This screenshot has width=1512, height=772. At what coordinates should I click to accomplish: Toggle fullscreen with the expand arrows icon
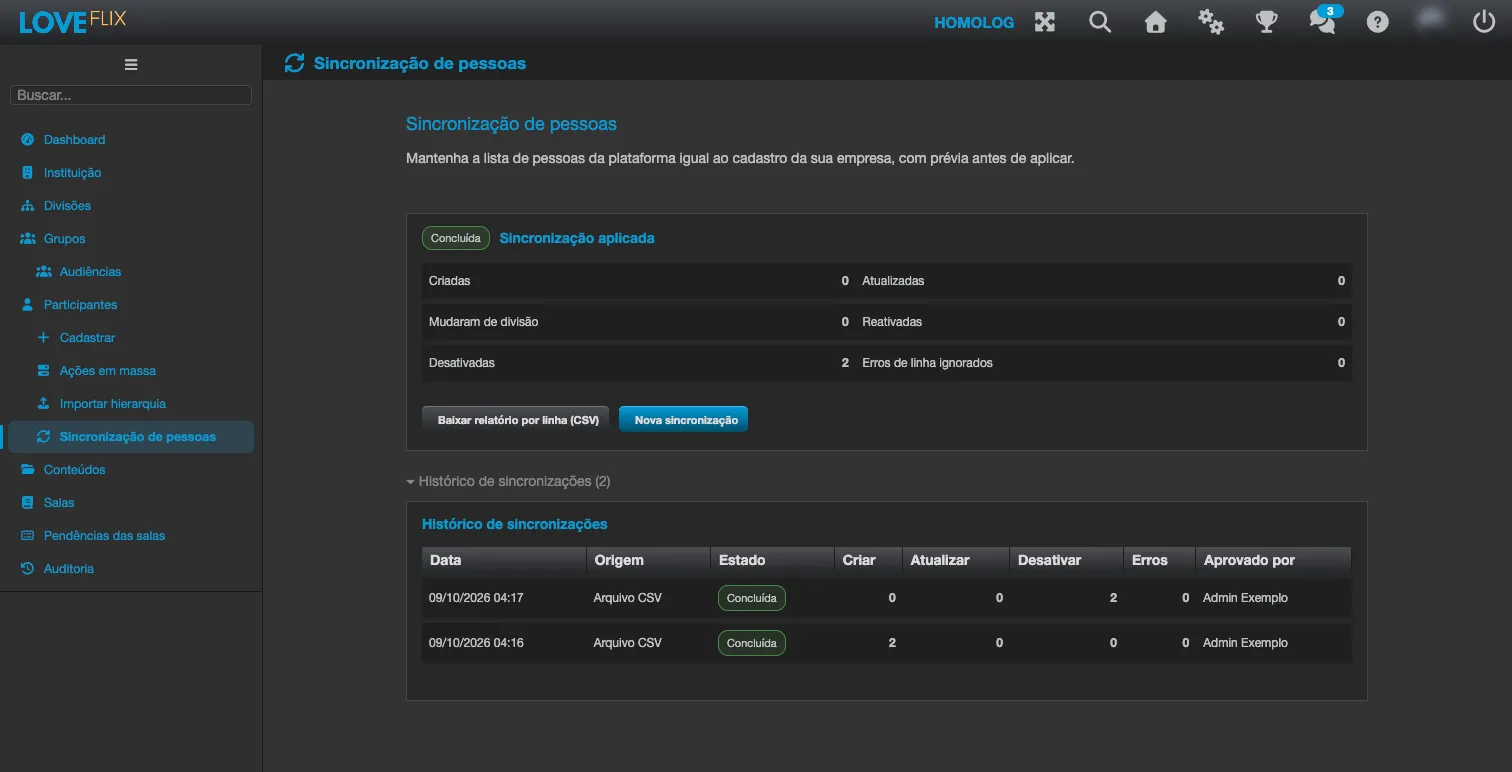point(1045,22)
